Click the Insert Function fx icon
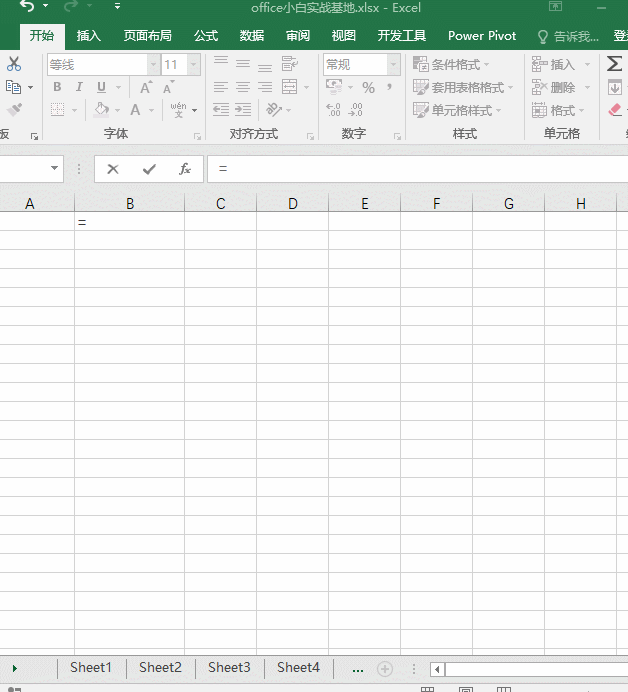Image resolution: width=628 pixels, height=692 pixels. [x=185, y=169]
